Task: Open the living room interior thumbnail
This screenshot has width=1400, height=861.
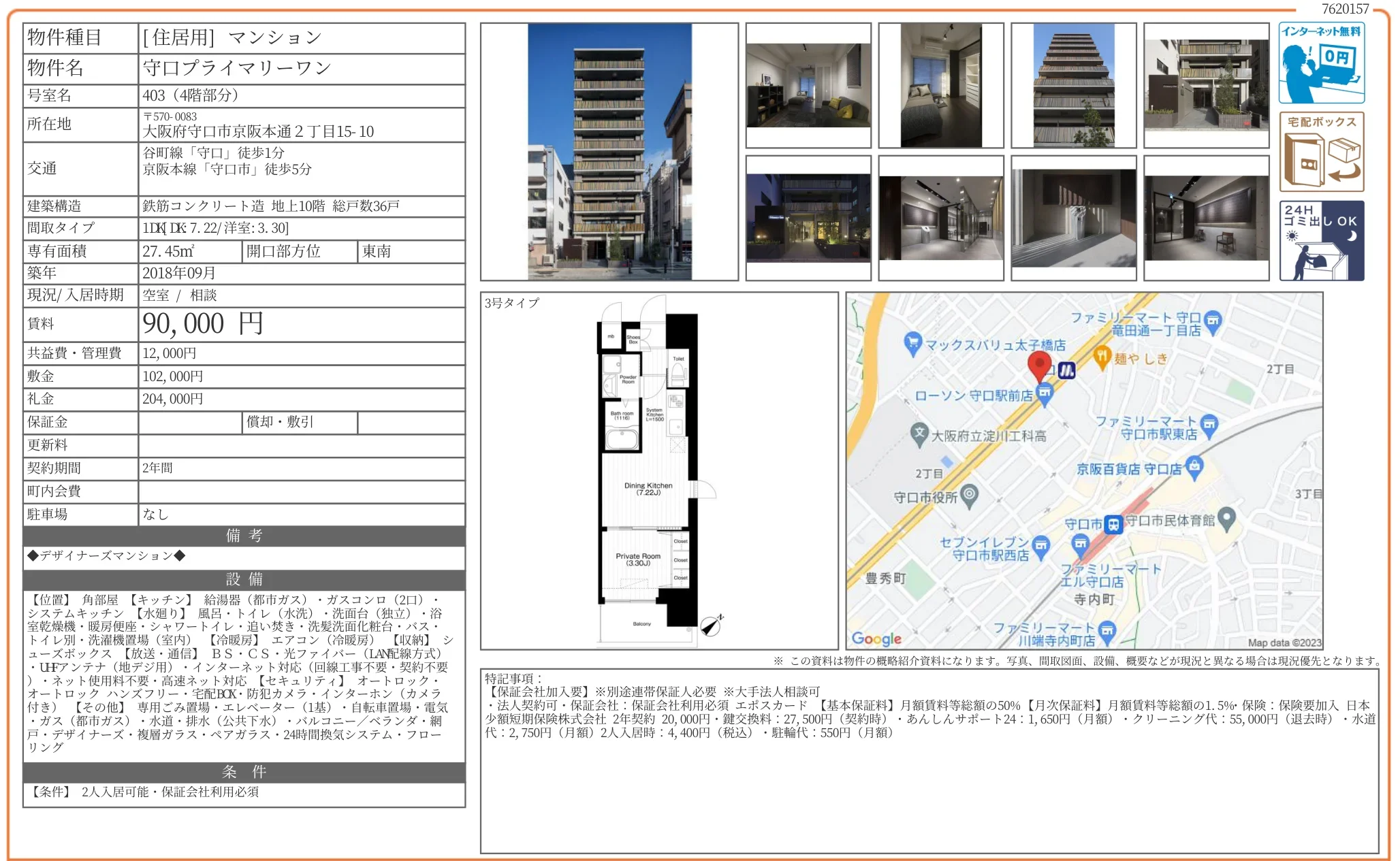Action: (808, 86)
